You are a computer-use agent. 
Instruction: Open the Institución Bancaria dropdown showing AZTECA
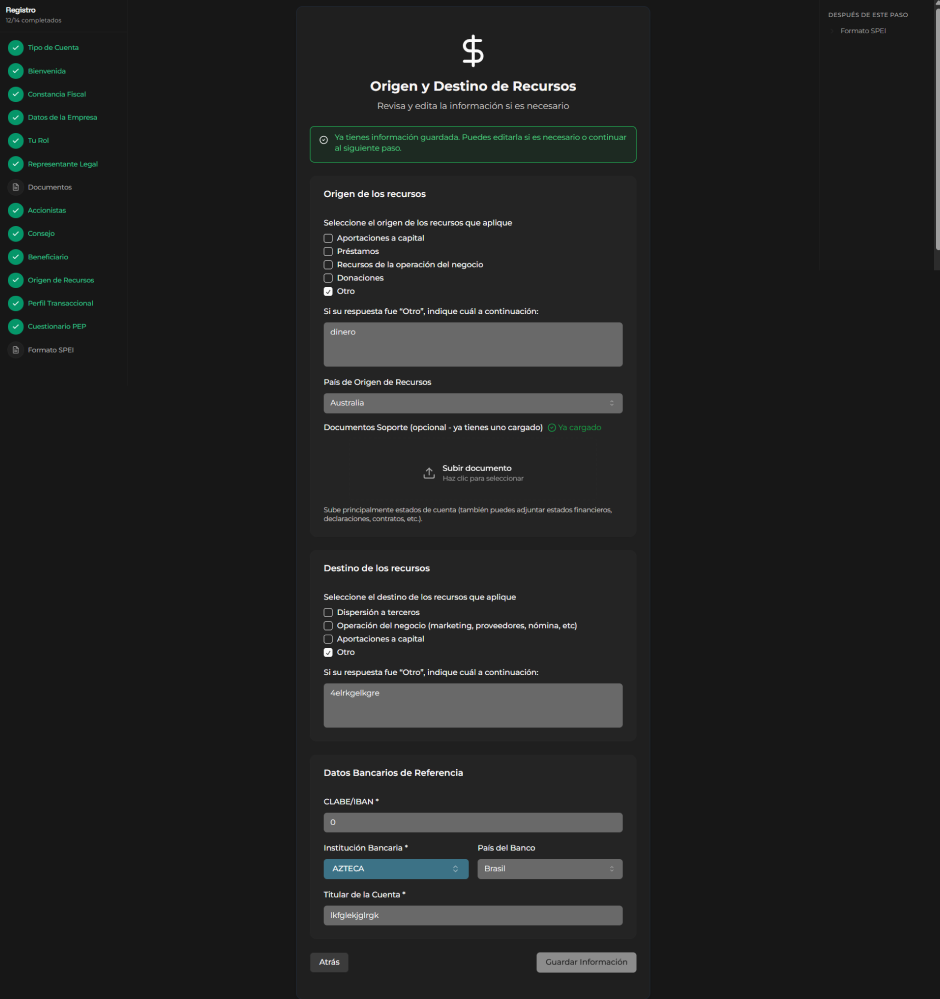point(396,869)
